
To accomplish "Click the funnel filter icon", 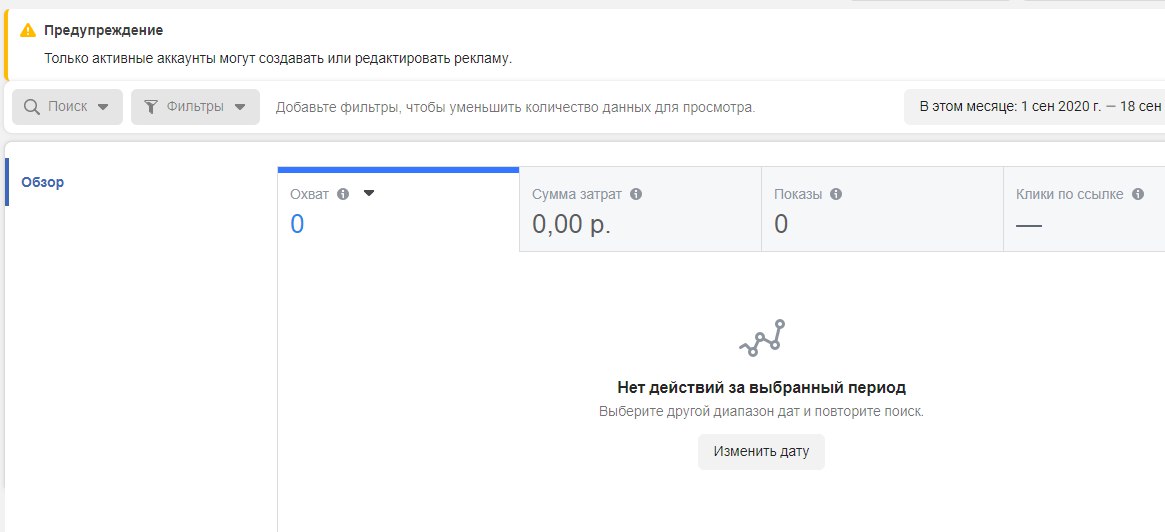I will point(150,107).
